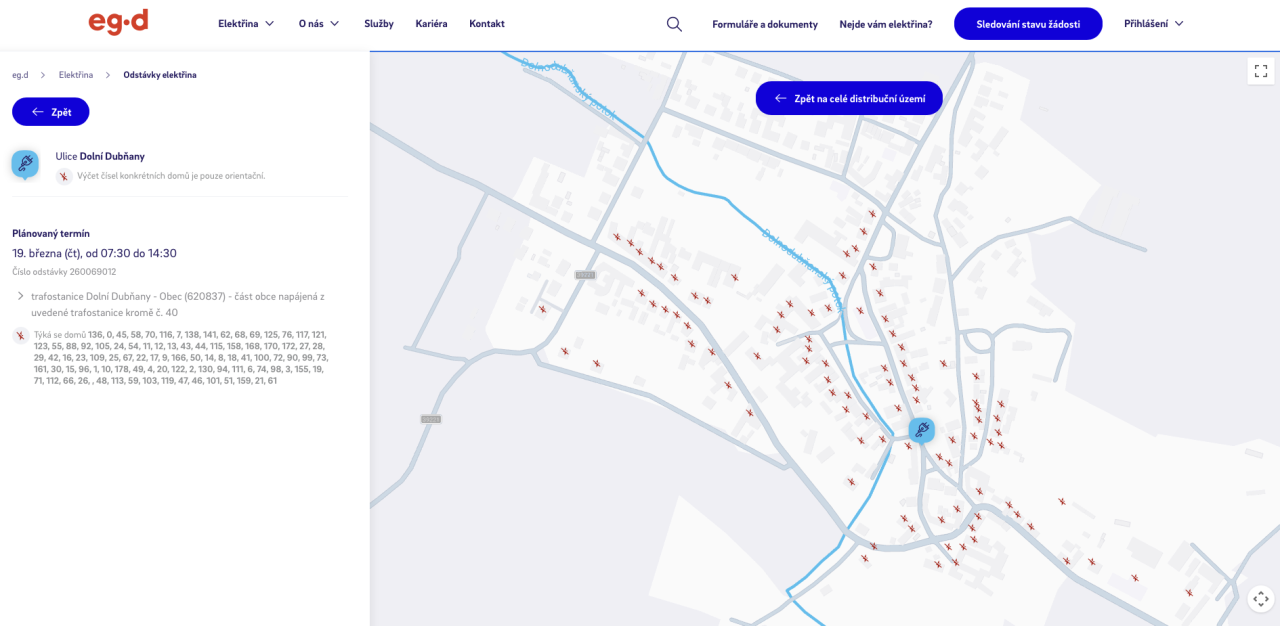The image size is (1280, 626).
Task: Click the map recenter arrows icon
Action: (x=1261, y=599)
